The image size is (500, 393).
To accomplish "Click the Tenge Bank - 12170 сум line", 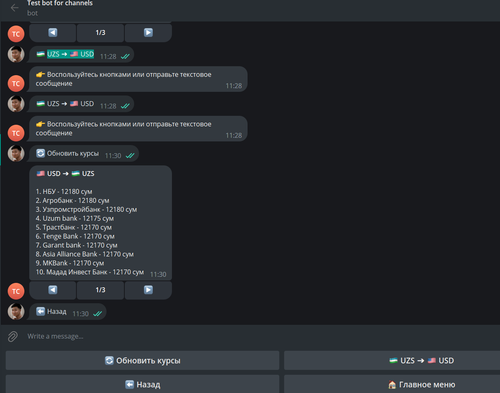I will point(75,236).
